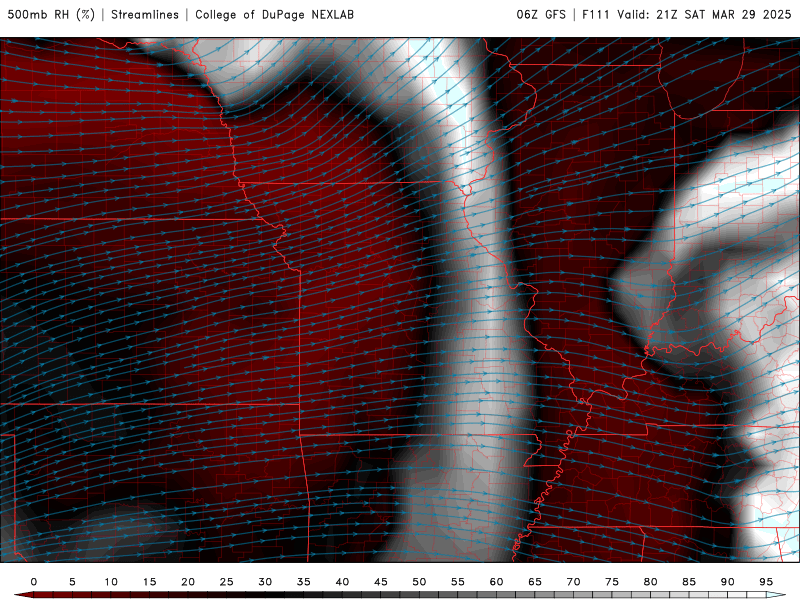Click 'Valid: 21Z SAT MAR 29 2025' text
This screenshot has width=800, height=600.
tap(704, 15)
